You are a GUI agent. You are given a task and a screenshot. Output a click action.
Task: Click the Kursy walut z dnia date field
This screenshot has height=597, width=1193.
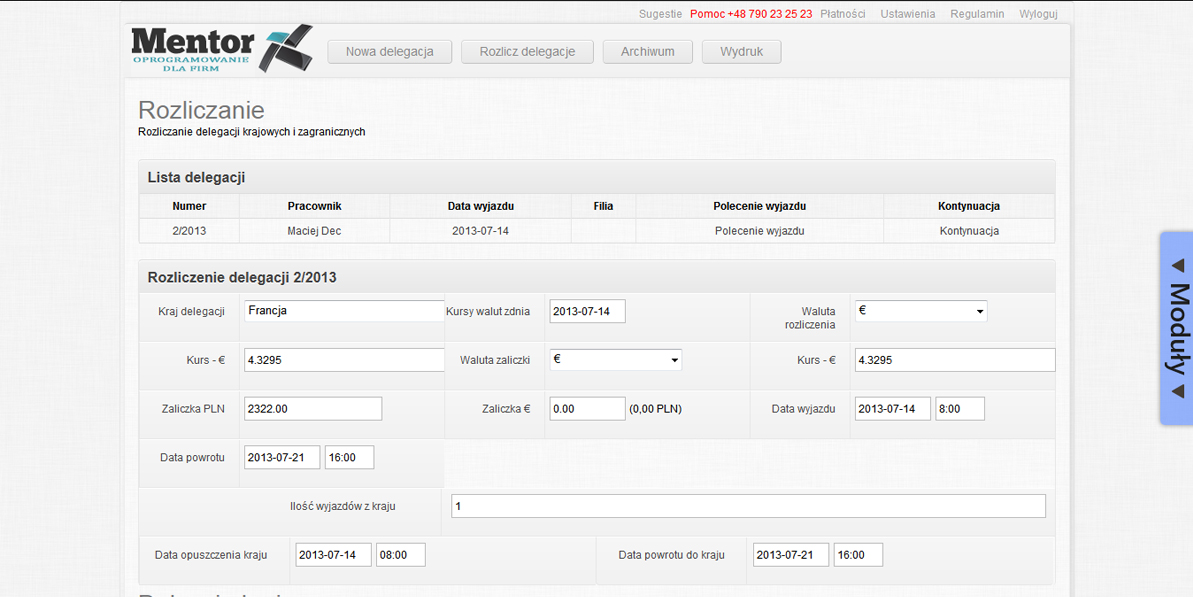(587, 311)
